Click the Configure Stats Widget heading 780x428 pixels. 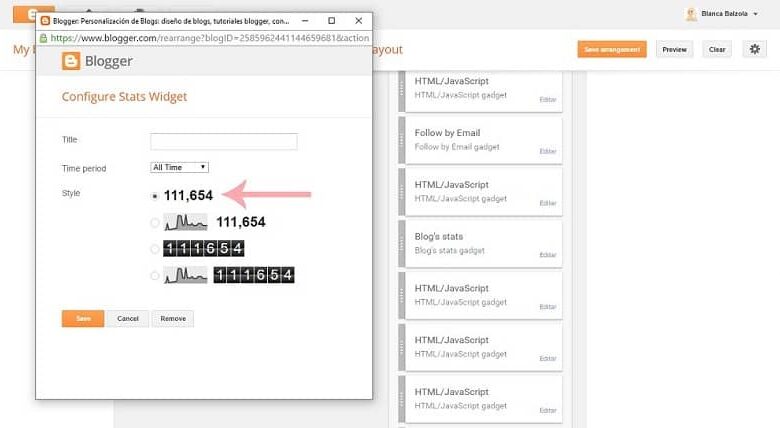click(x=124, y=97)
